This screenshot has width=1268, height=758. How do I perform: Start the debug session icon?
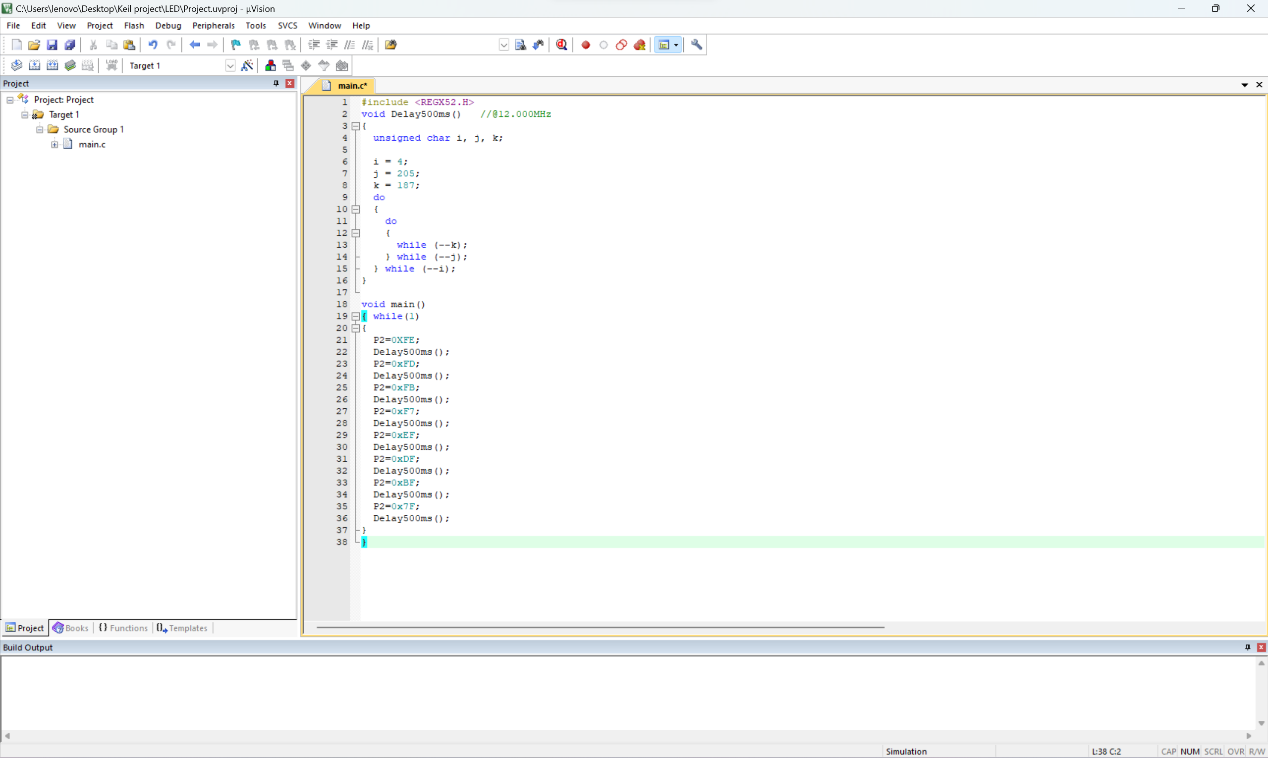(x=562, y=45)
